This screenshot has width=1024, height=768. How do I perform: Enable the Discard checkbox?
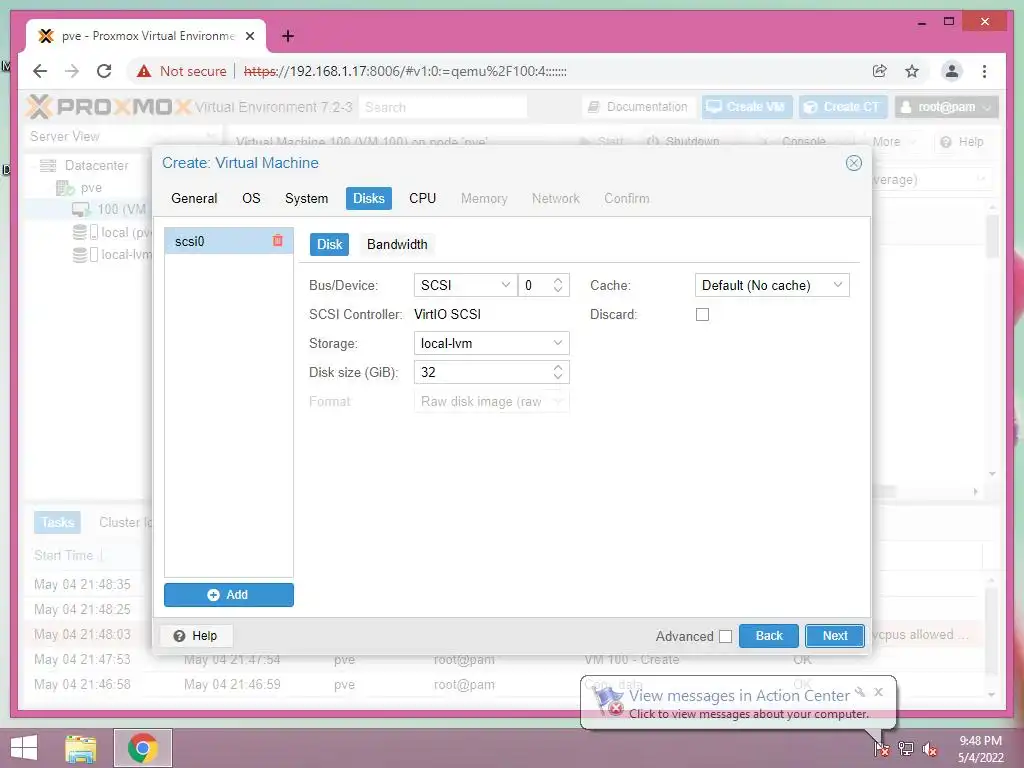702,315
